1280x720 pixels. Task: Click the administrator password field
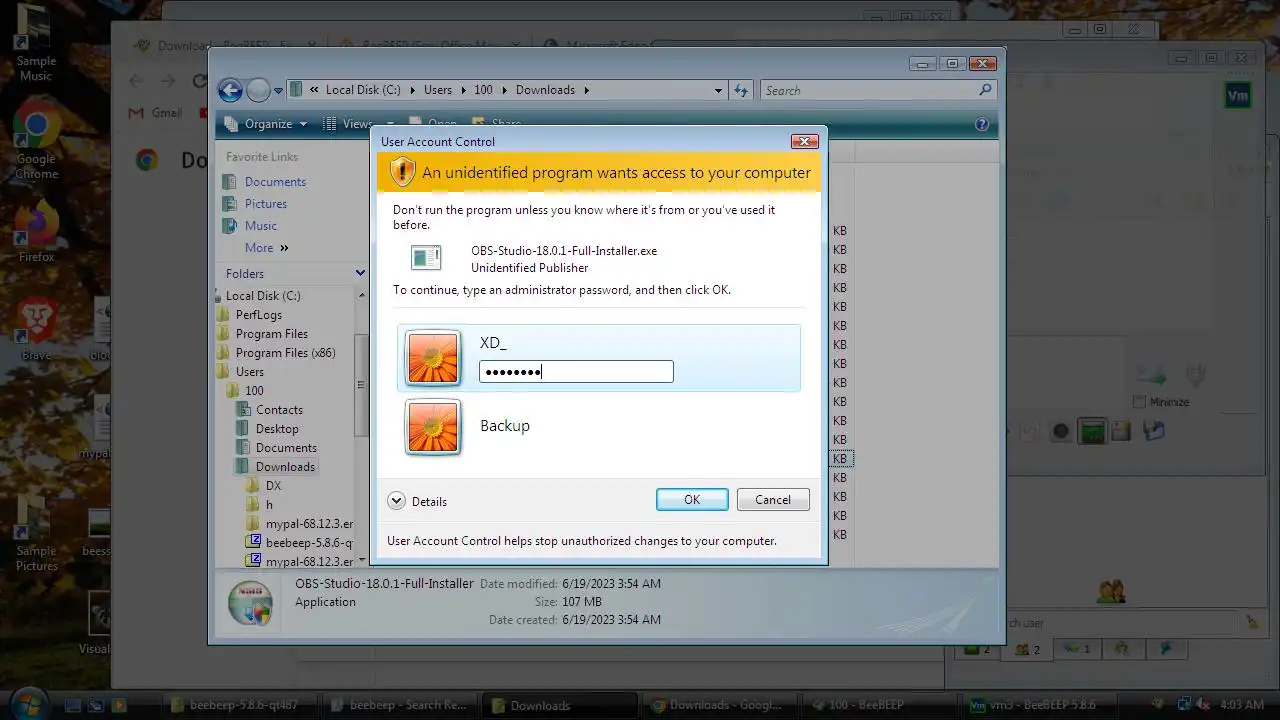click(576, 372)
